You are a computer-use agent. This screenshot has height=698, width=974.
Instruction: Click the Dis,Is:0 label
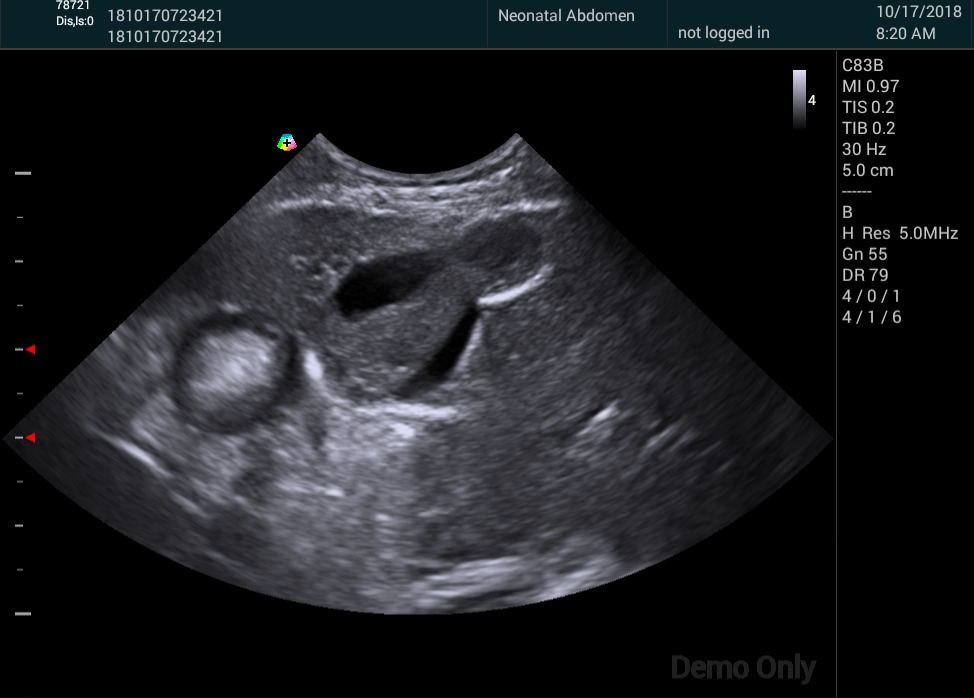[75, 21]
